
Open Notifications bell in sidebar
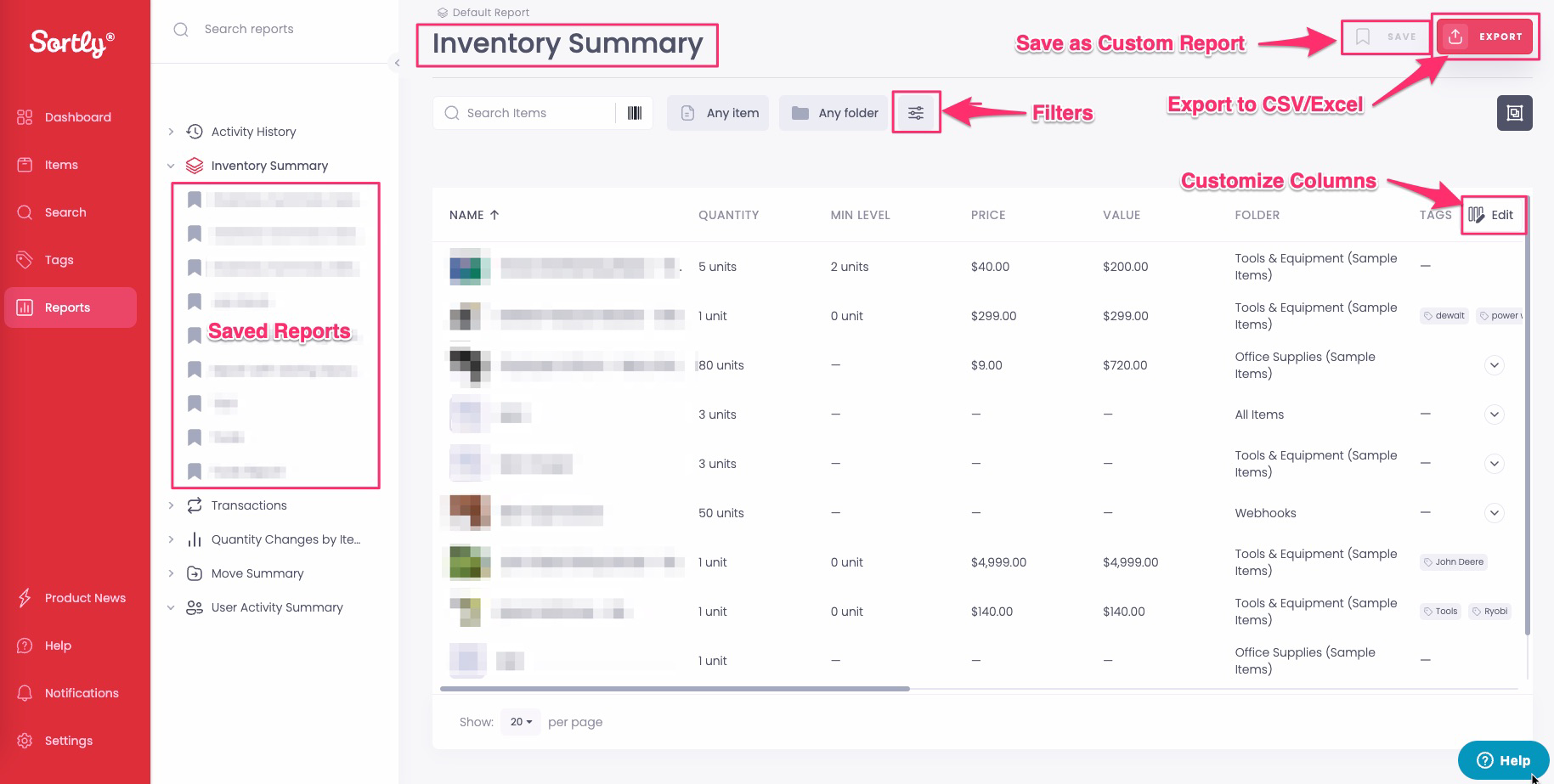click(x=25, y=693)
